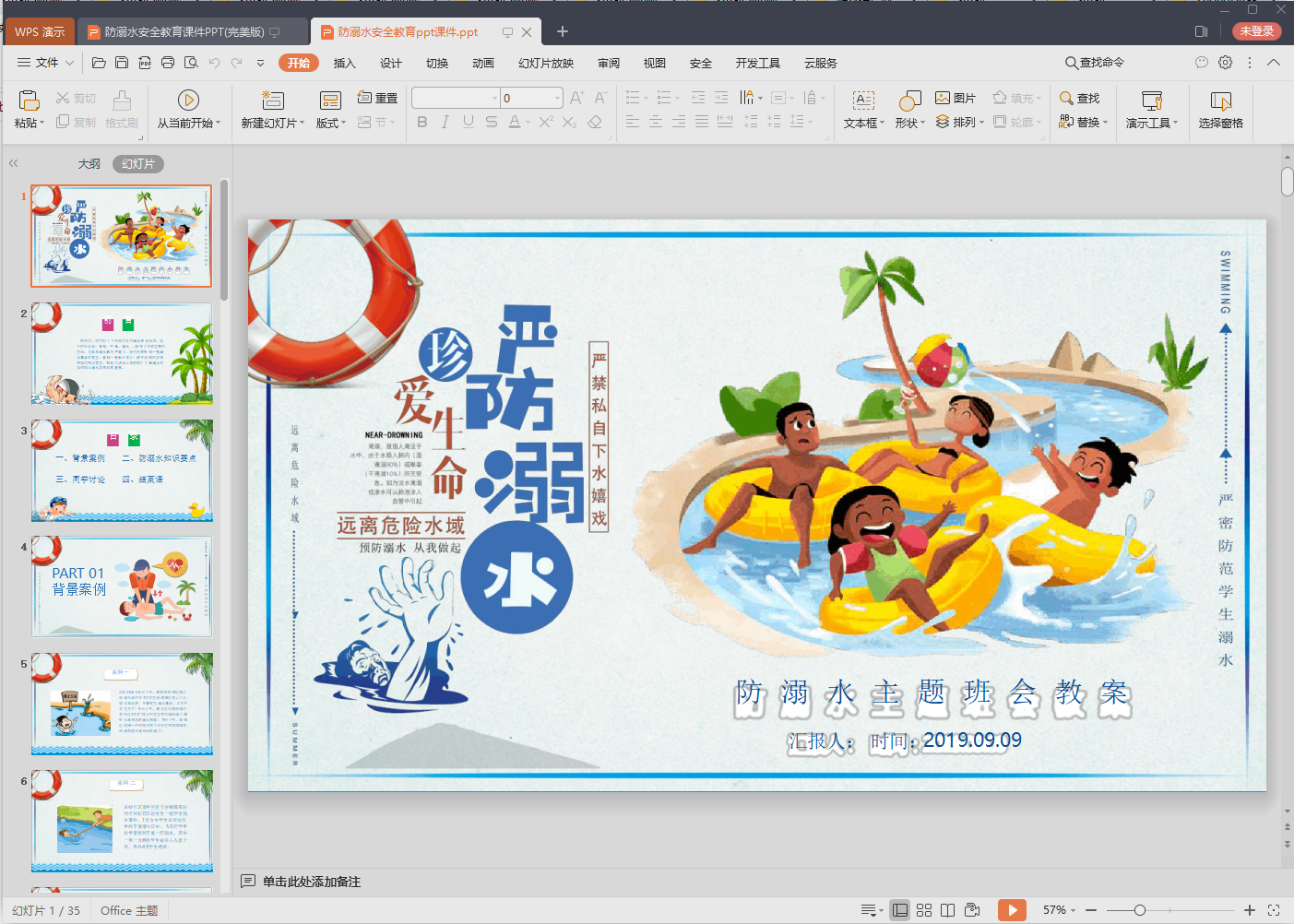Open settings gear icon in ribbon bar

(x=1225, y=63)
